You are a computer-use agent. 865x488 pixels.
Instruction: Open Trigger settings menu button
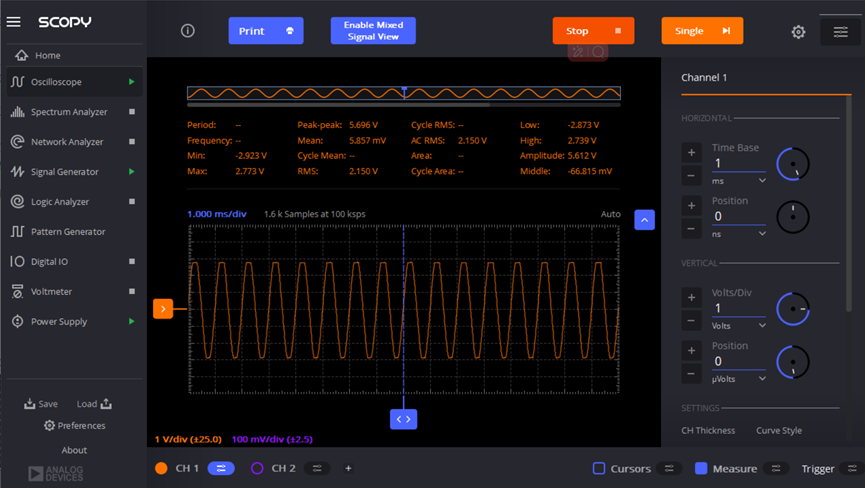pos(852,469)
